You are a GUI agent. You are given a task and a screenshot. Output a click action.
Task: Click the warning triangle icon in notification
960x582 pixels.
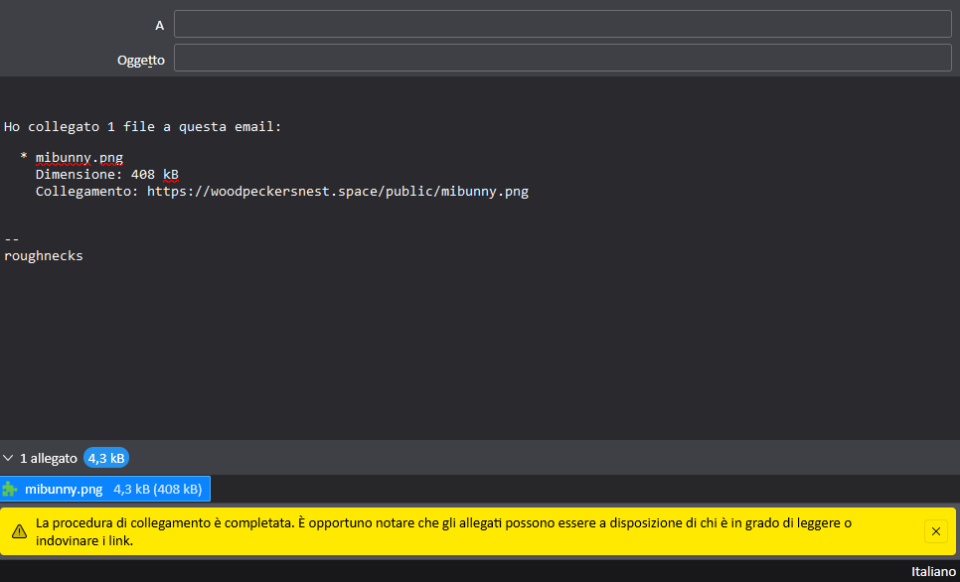click(20, 531)
